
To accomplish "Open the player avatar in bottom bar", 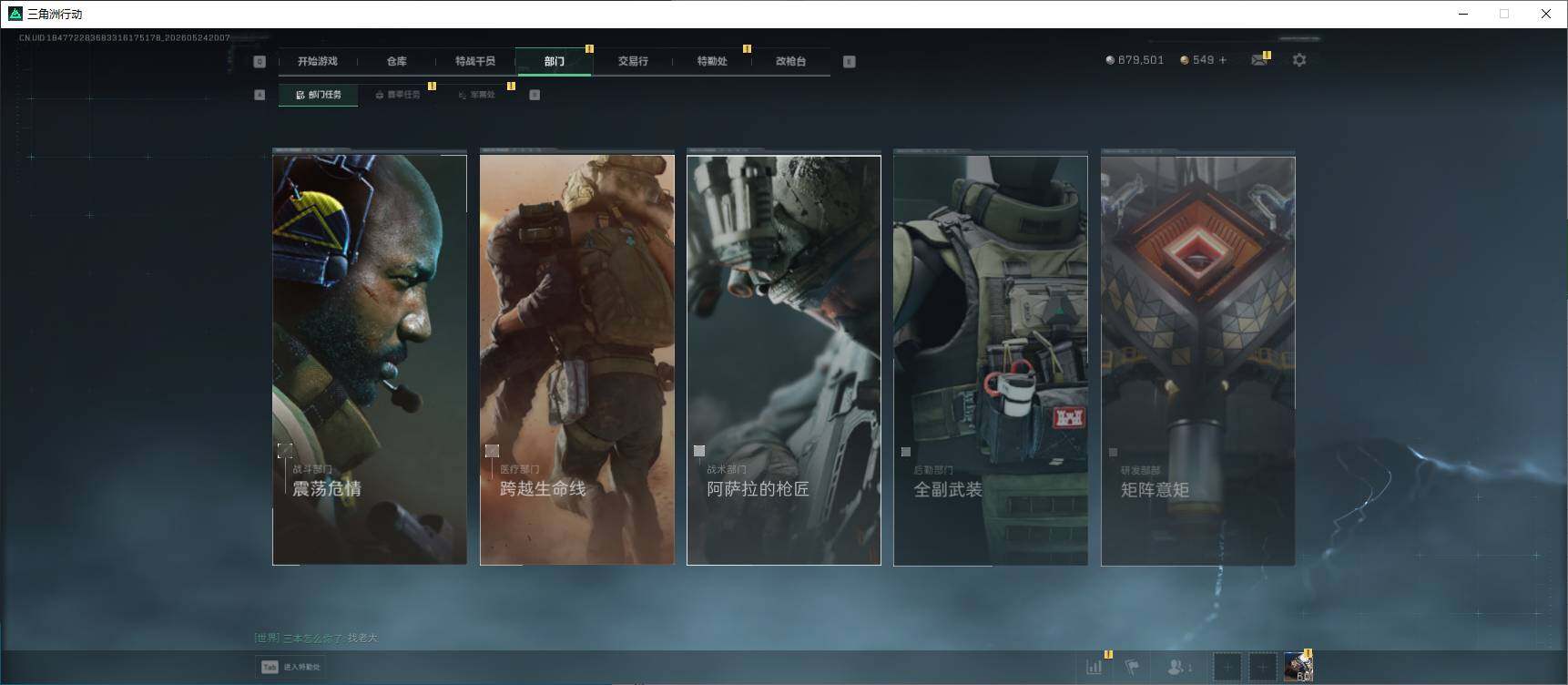I will tap(1298, 667).
